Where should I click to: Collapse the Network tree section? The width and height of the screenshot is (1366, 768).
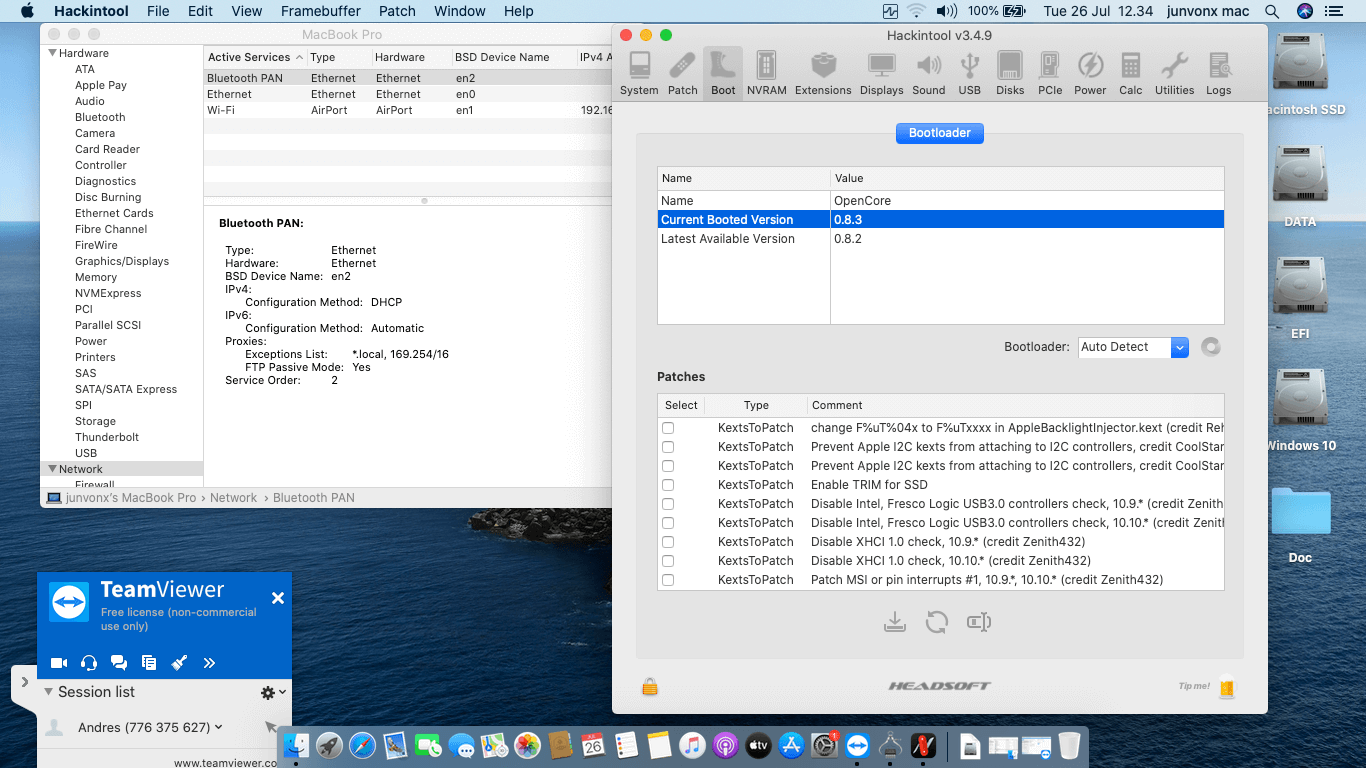[x=53, y=469]
